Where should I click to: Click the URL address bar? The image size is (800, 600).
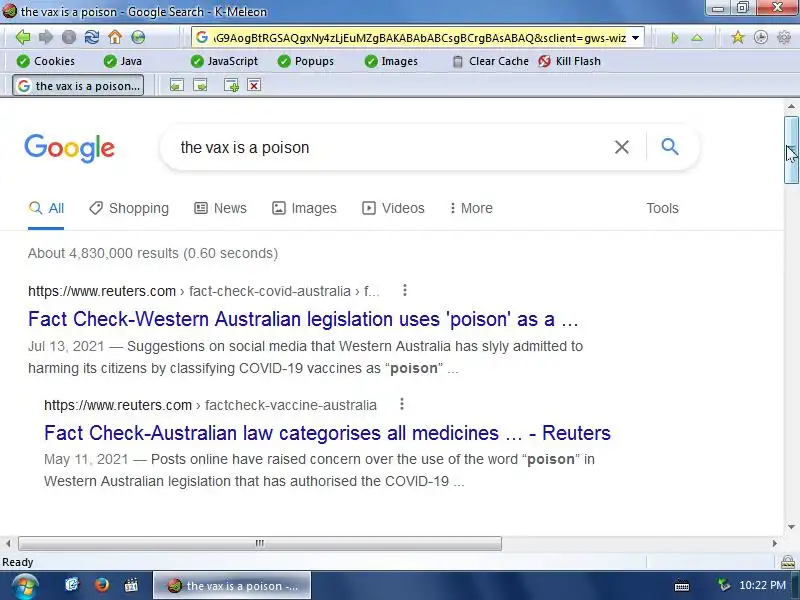[x=418, y=38]
